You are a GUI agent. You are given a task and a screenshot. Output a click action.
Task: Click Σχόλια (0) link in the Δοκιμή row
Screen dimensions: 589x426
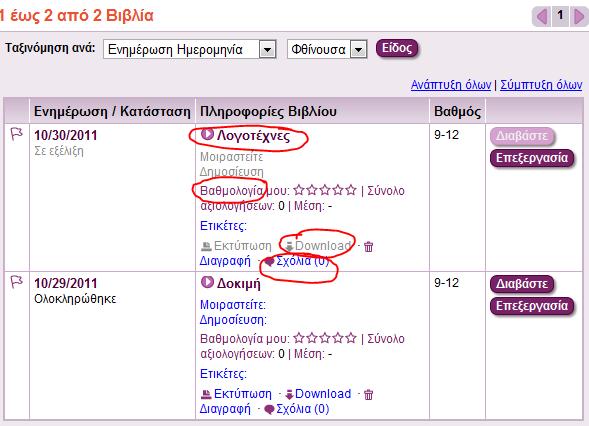(303, 409)
